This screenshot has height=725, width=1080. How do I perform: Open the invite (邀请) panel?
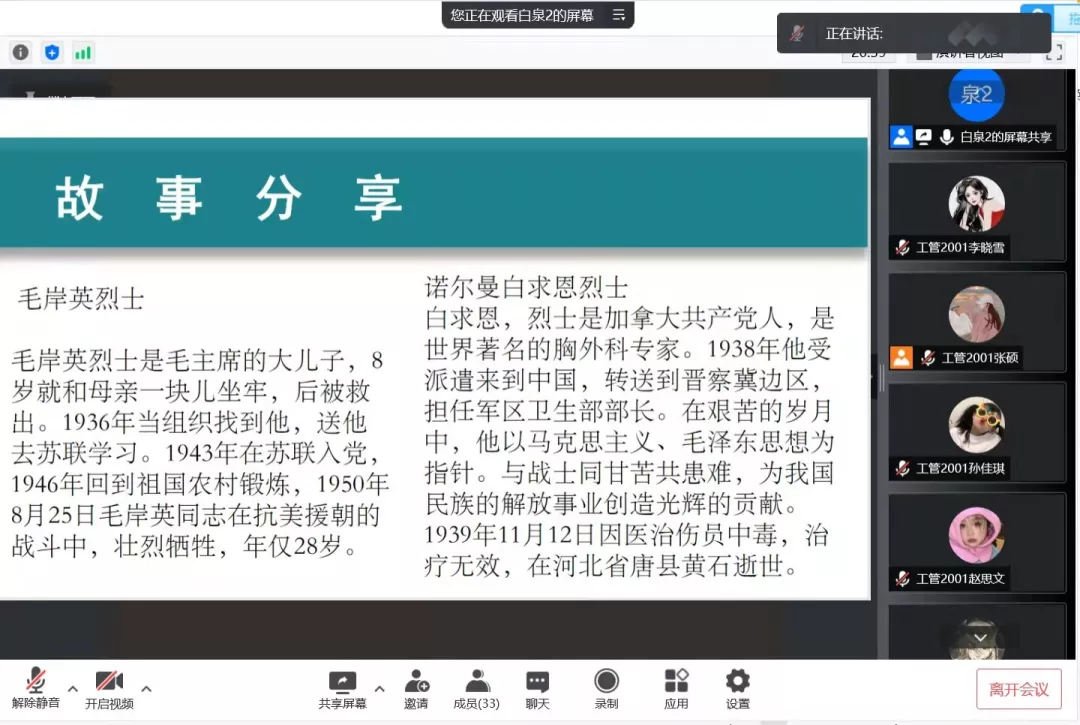[x=416, y=688]
